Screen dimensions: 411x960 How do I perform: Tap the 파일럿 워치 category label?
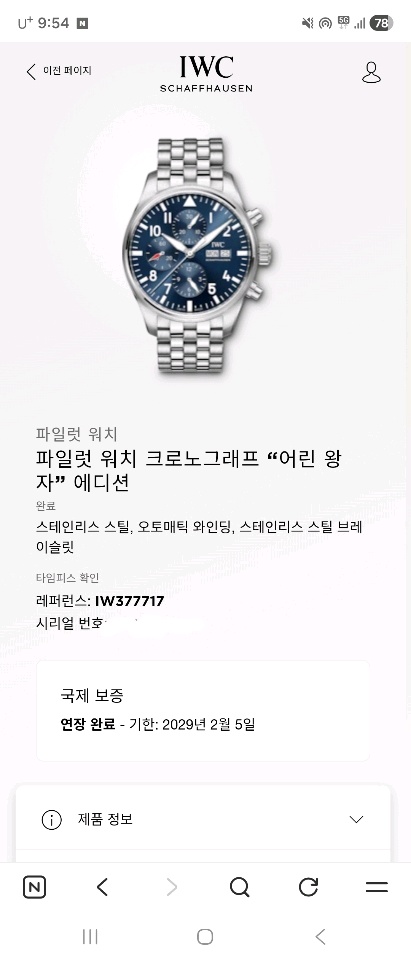click(x=77, y=434)
